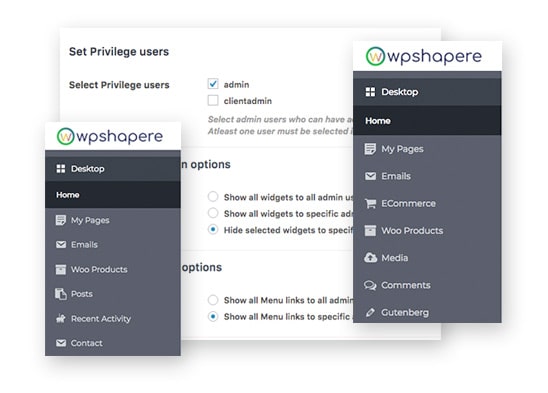This screenshot has width=548, height=393.
Task: Open Emails label in right sidebar
Action: (x=396, y=176)
